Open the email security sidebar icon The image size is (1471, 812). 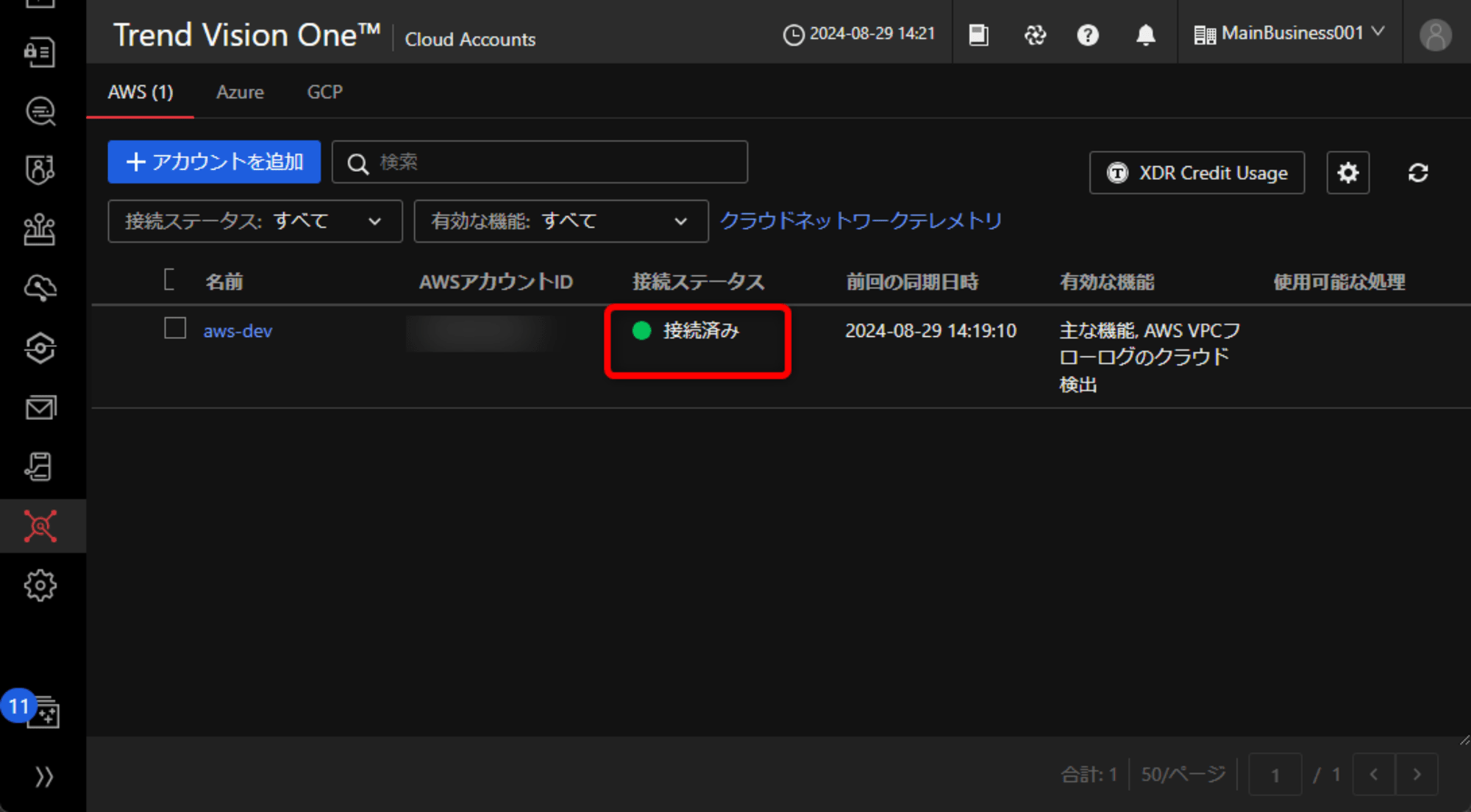pos(40,407)
